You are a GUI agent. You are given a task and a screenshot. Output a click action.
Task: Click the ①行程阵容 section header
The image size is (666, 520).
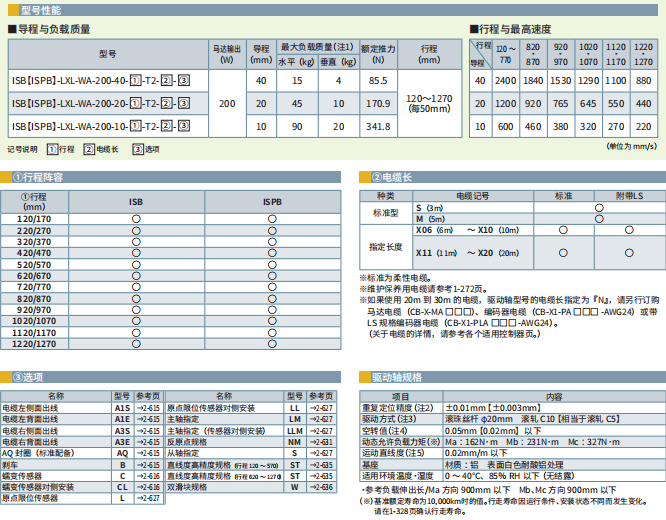coord(38,177)
